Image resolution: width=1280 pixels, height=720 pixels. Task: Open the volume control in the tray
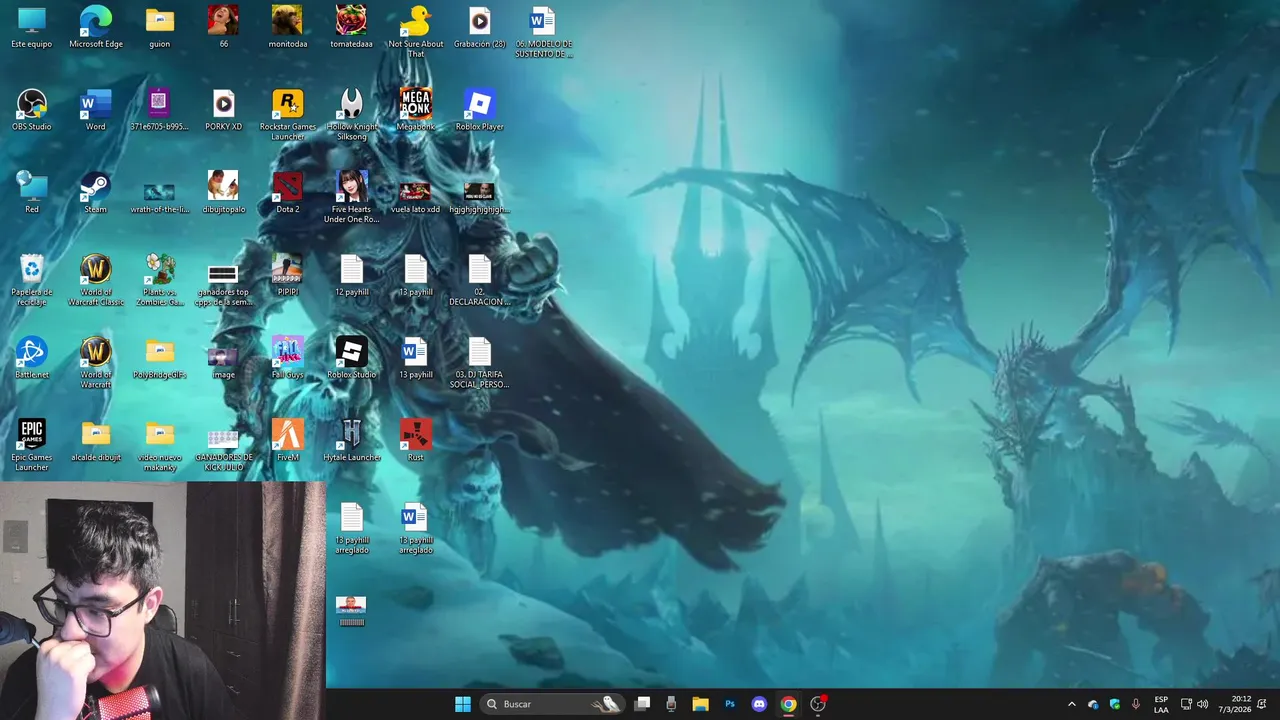click(1203, 704)
